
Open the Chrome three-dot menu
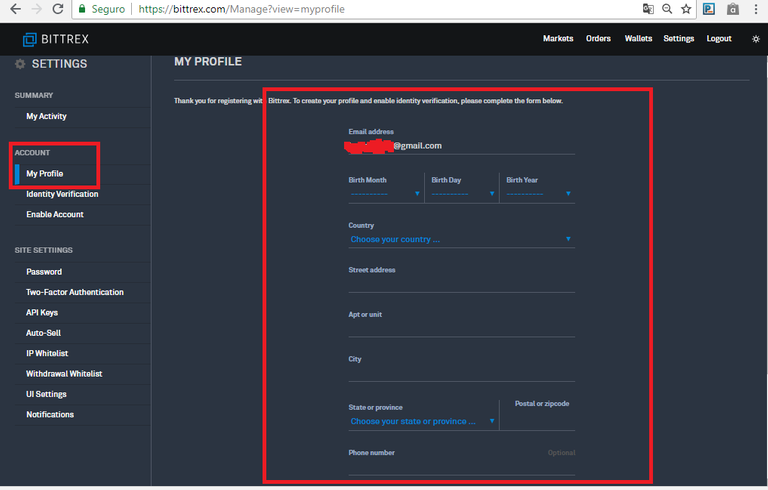coord(756,9)
